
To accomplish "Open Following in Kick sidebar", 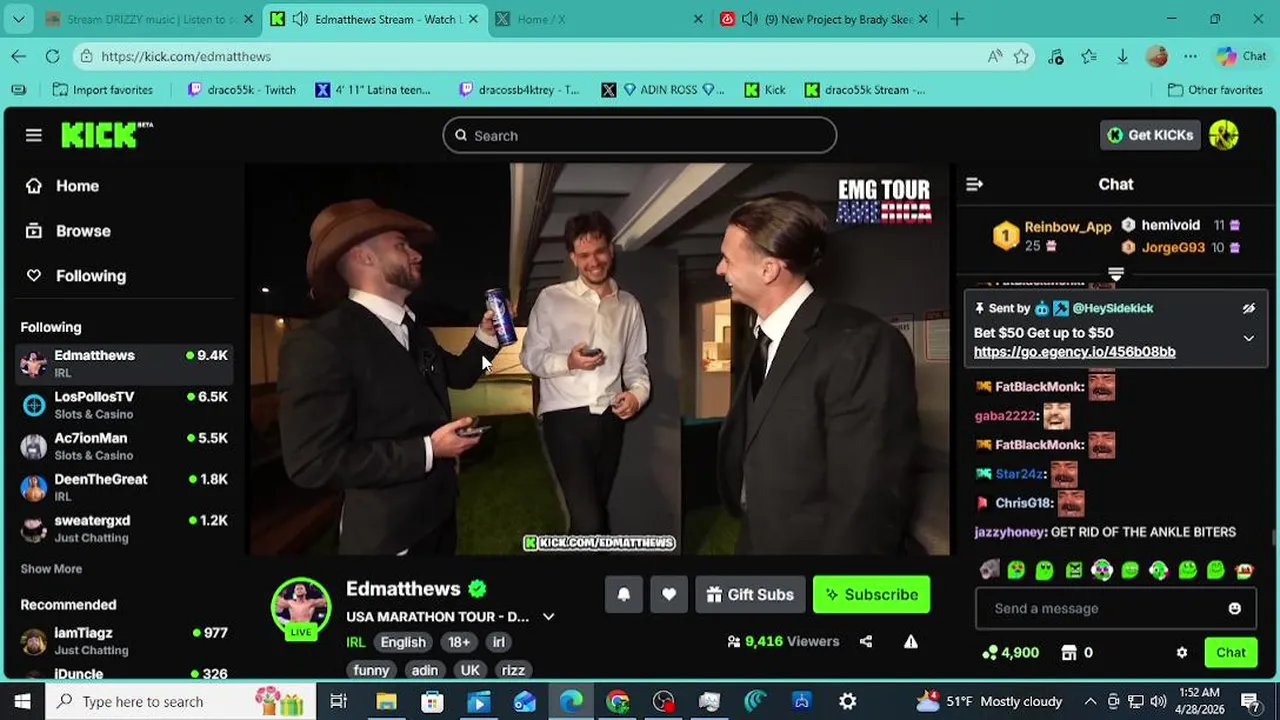I will click(x=76, y=276).
